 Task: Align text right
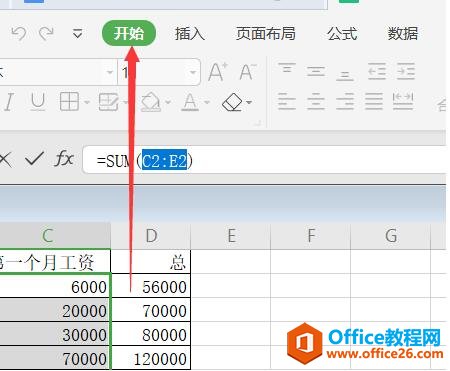tap(345, 101)
